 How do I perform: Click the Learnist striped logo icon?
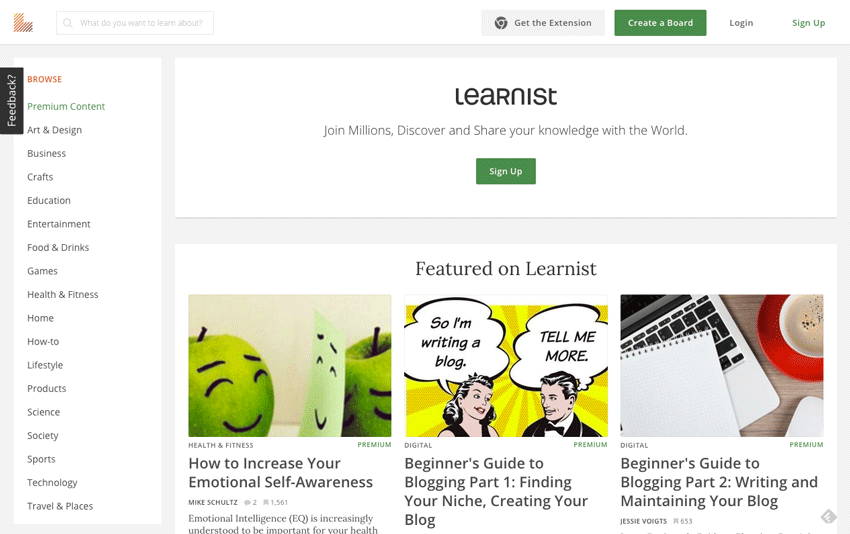coord(23,23)
